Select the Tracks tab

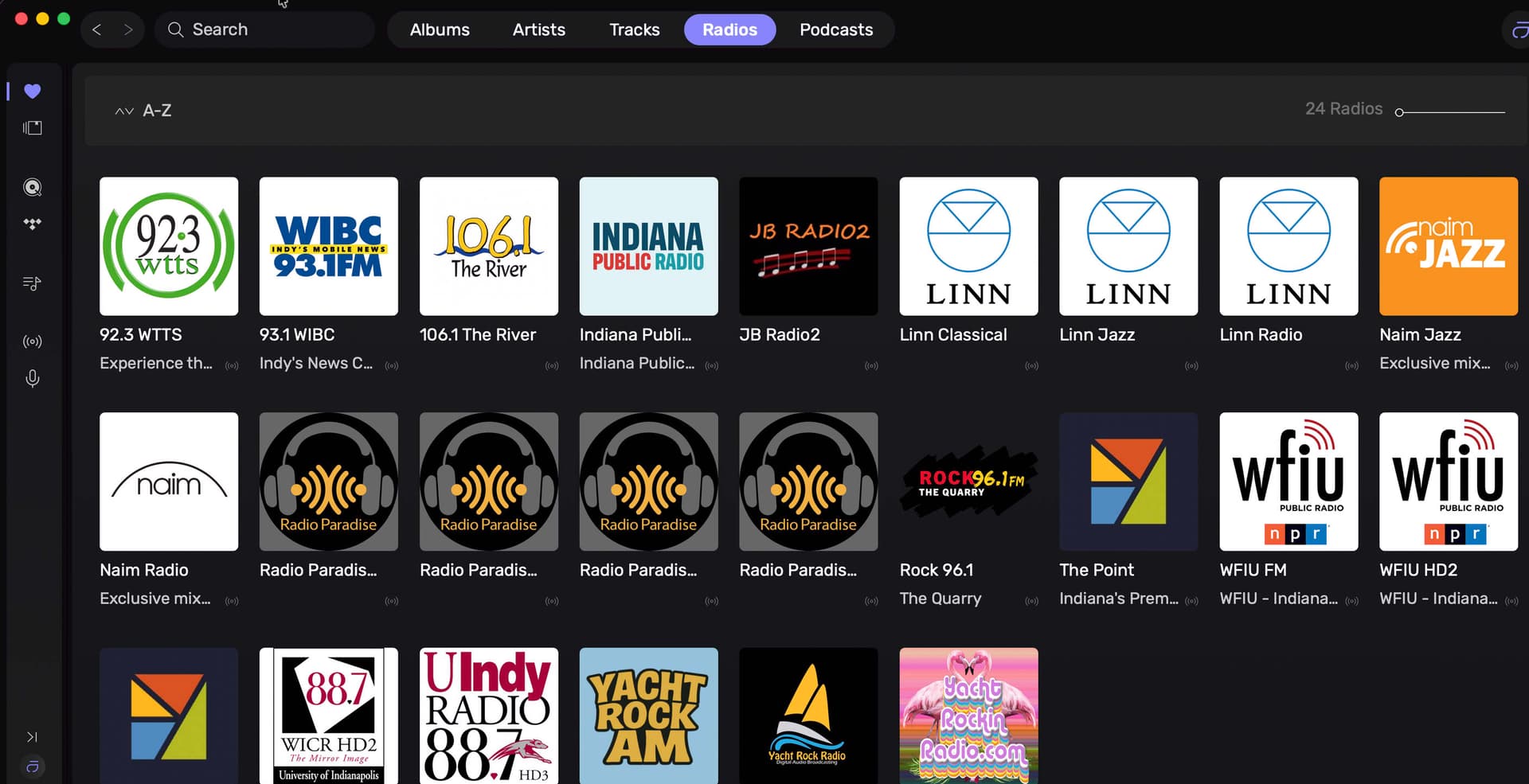click(634, 30)
